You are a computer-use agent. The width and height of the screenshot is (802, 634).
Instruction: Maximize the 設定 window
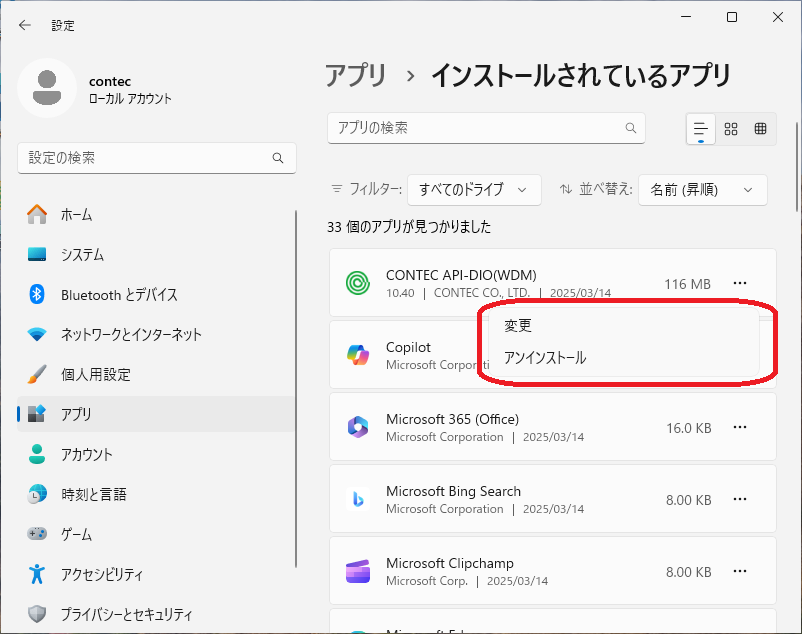(x=732, y=17)
